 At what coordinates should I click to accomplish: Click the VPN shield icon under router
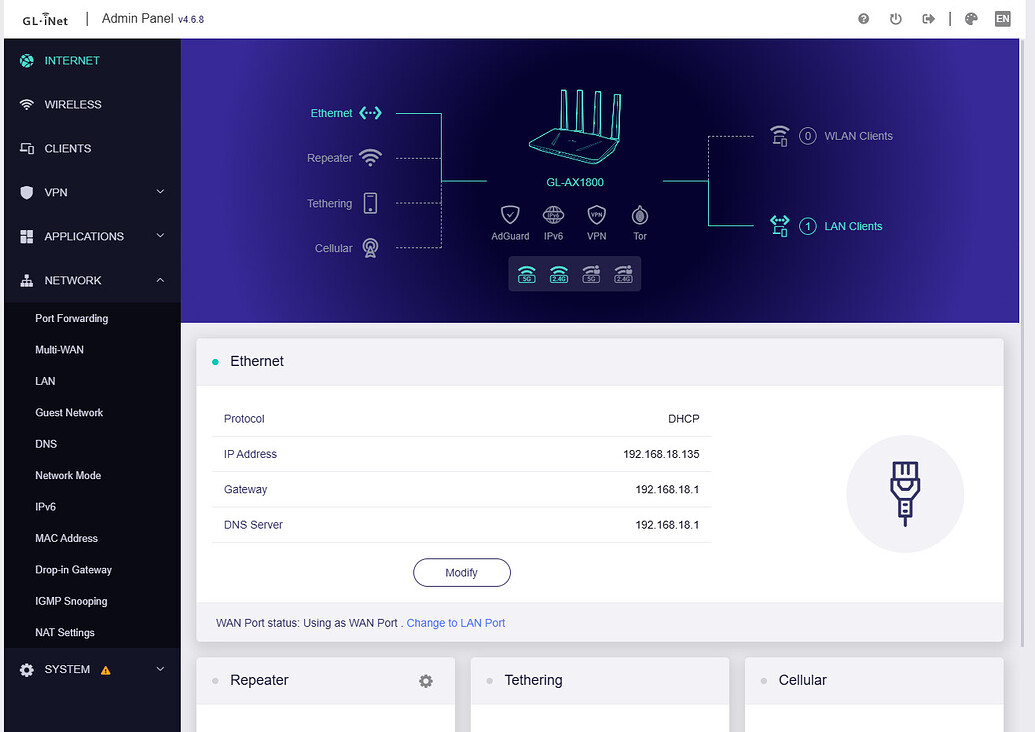(597, 215)
